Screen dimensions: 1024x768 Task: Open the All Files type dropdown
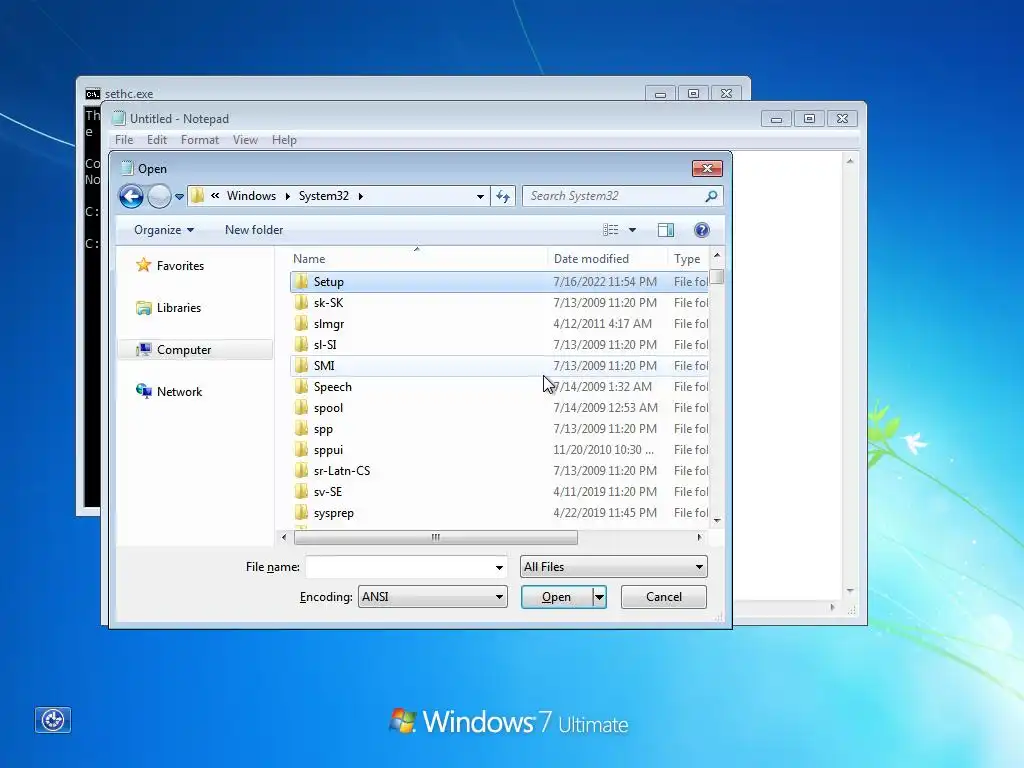(614, 567)
